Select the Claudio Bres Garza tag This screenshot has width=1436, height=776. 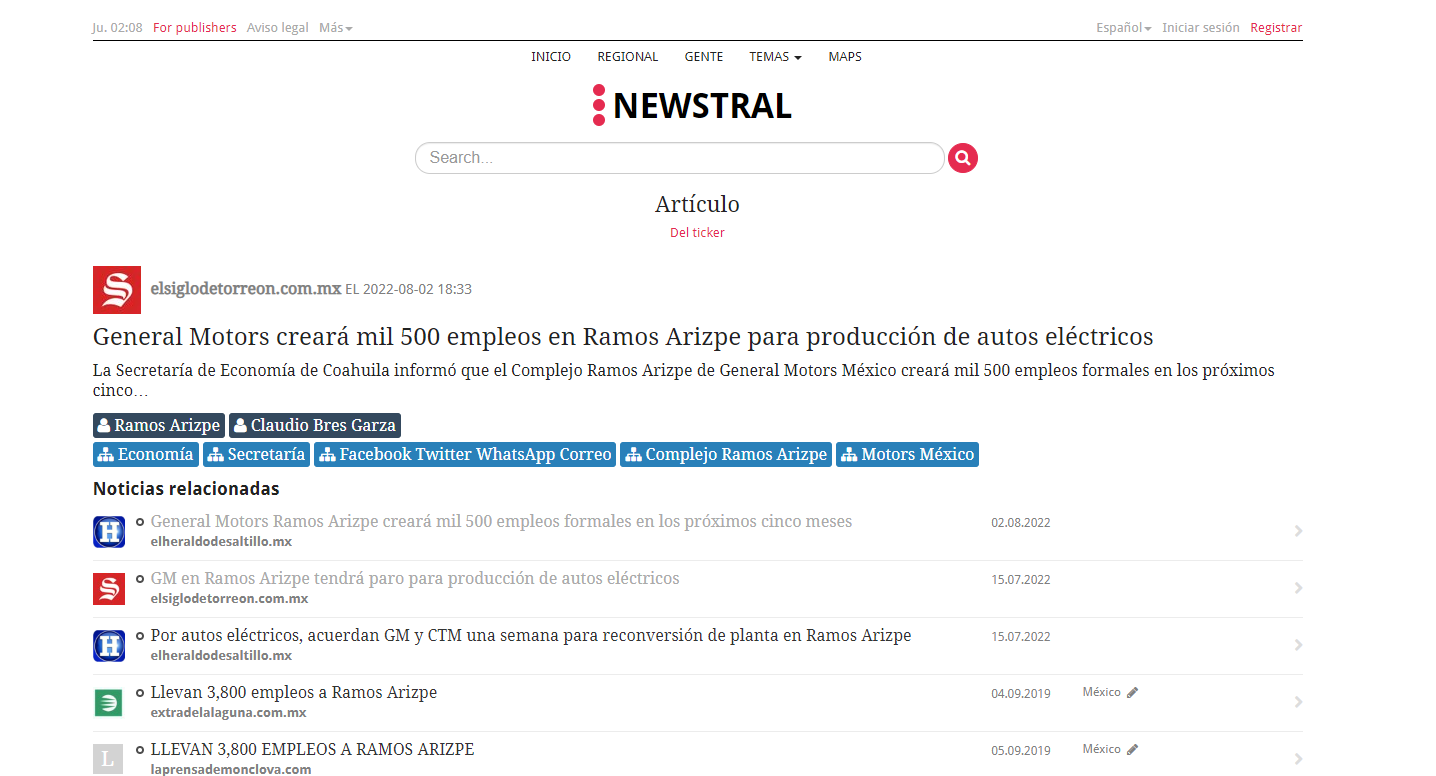pyautogui.click(x=315, y=425)
